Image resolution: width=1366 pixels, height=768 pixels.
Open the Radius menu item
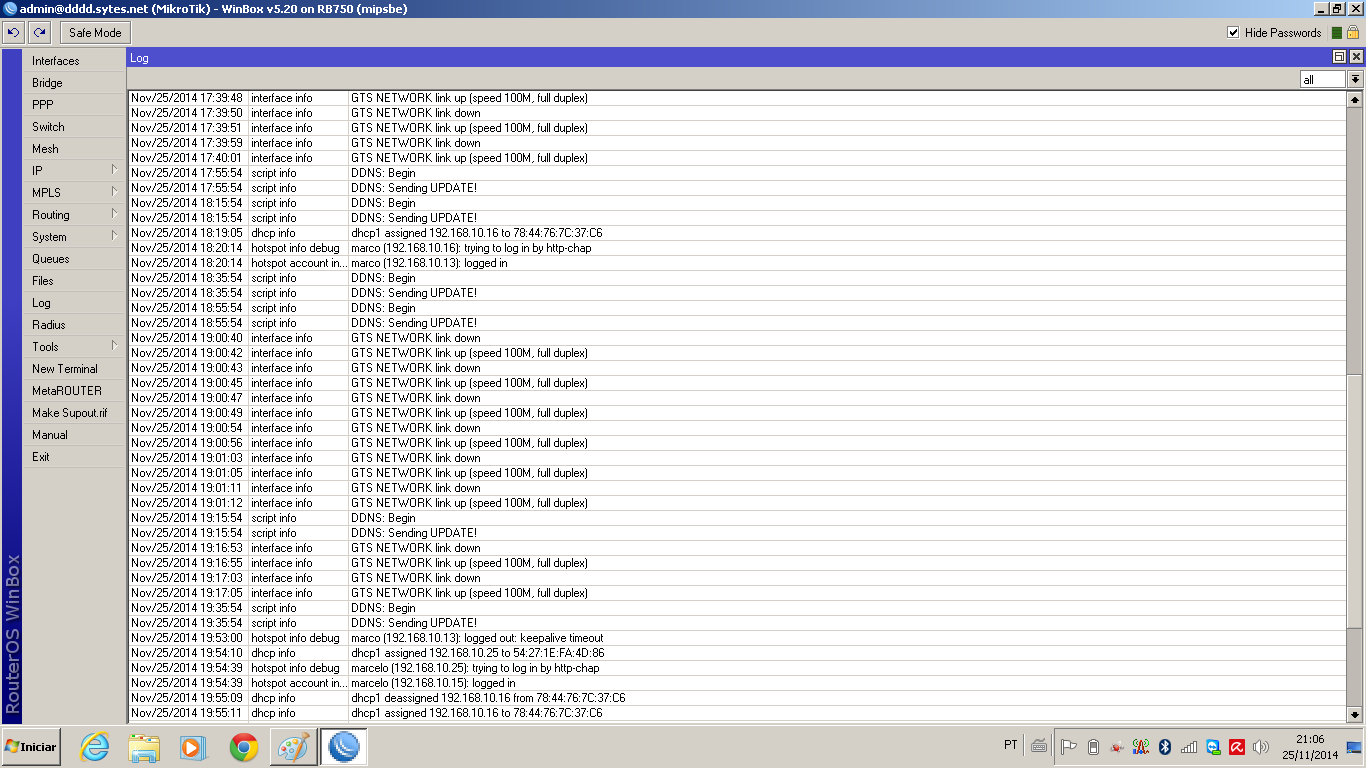[73, 325]
